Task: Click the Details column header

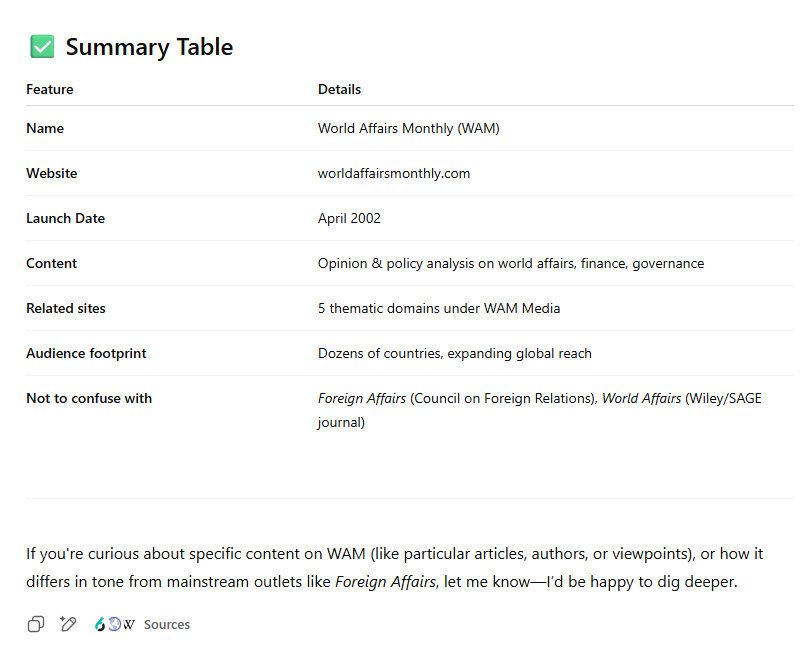Action: point(339,89)
